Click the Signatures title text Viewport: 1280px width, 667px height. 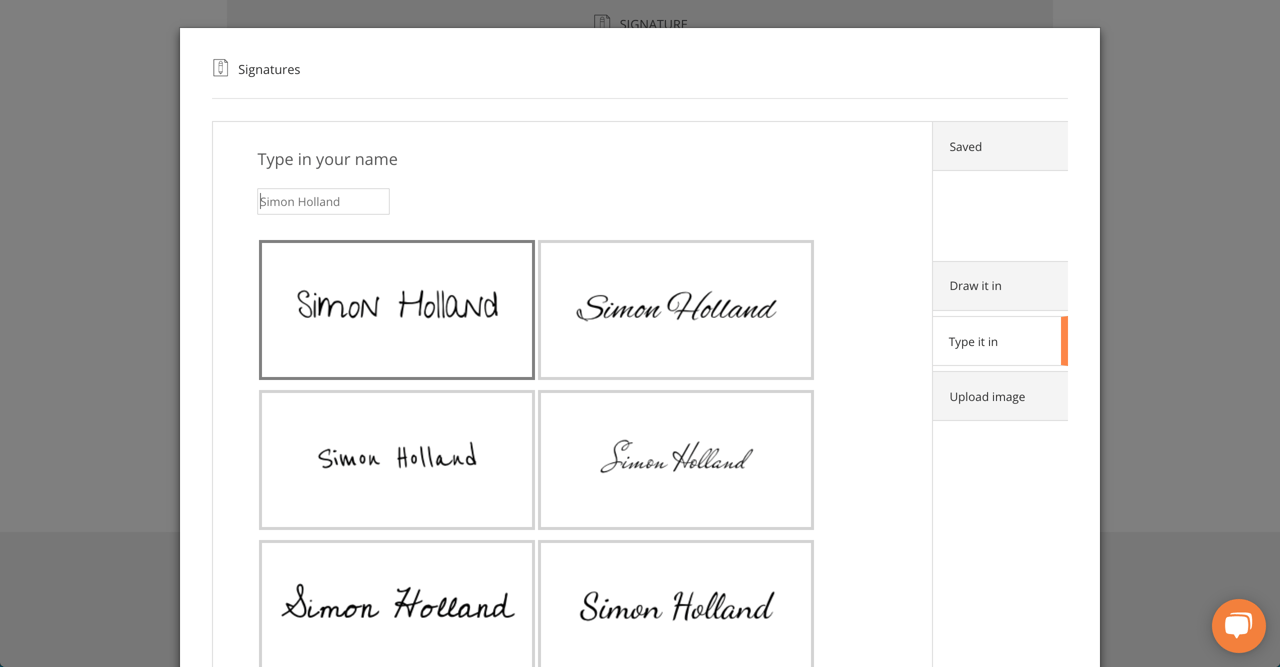coord(268,69)
